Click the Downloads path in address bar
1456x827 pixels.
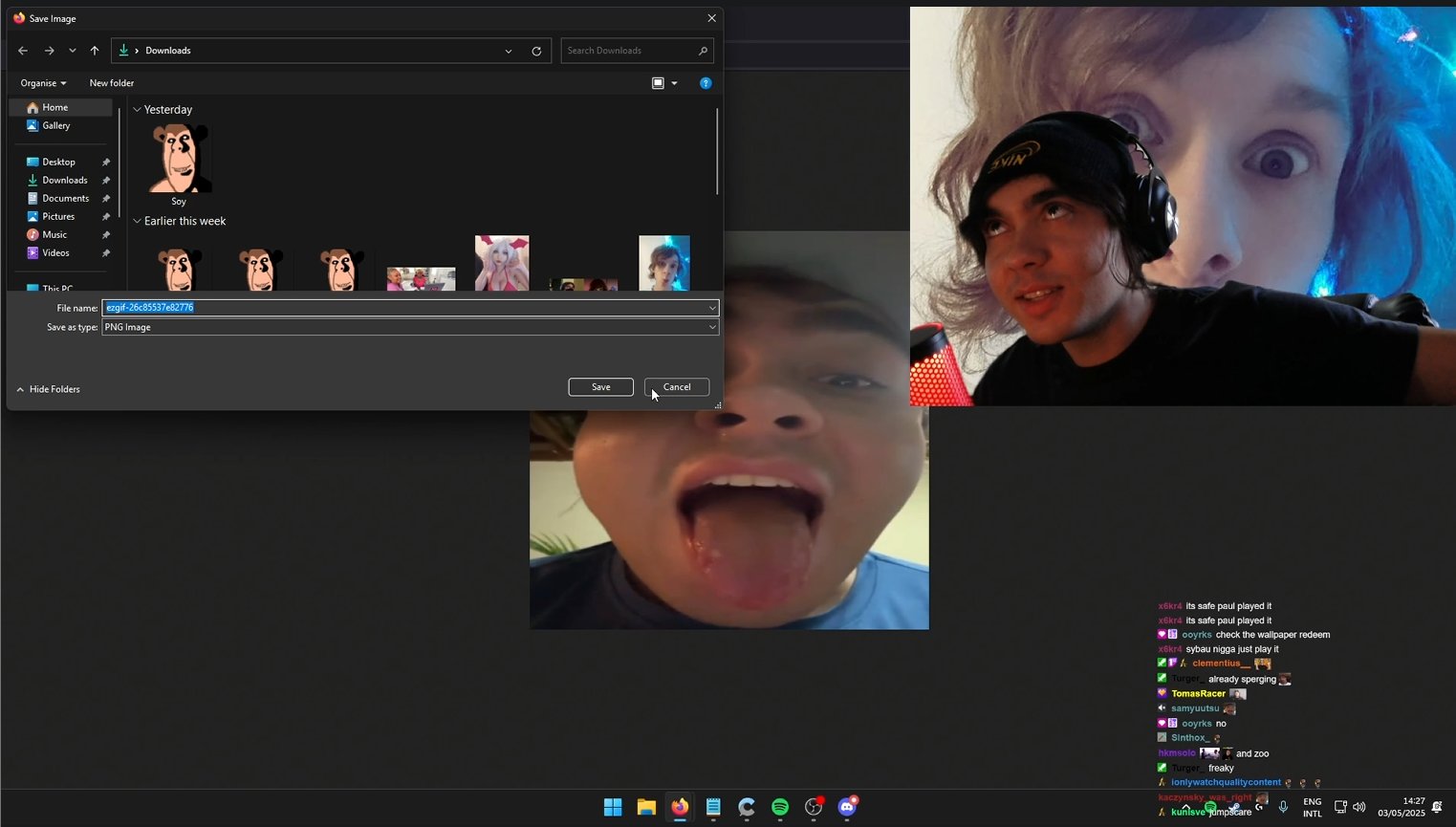click(168, 51)
